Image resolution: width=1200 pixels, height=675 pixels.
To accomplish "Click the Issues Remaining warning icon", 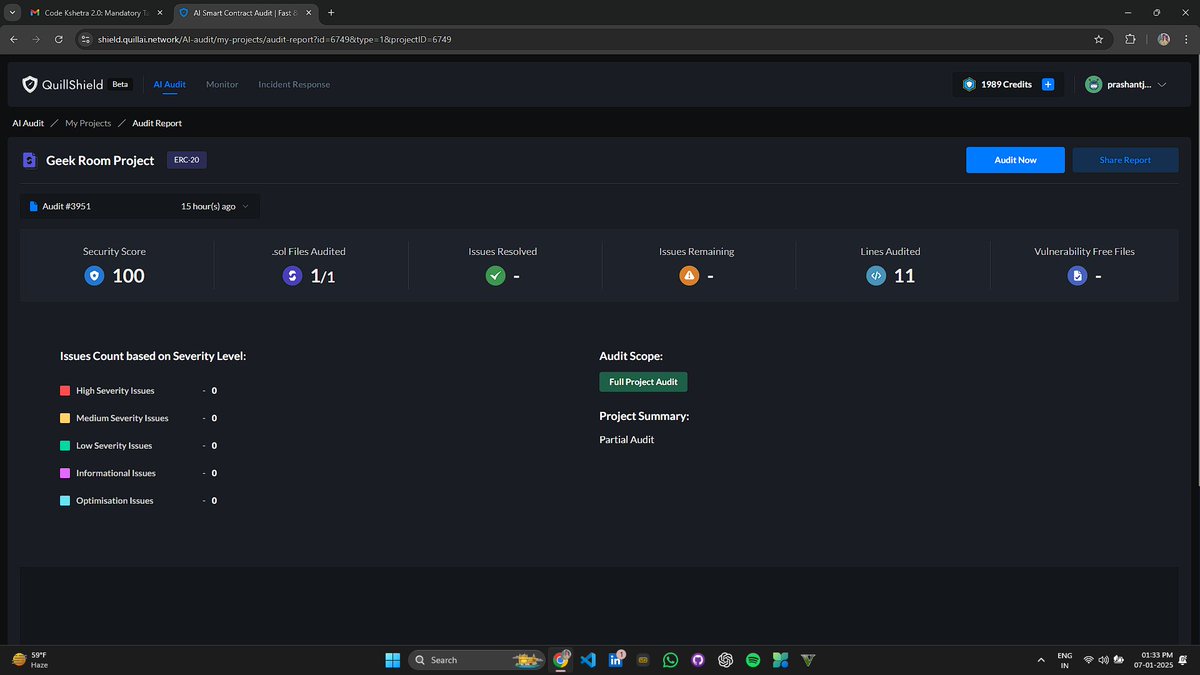I will [689, 276].
